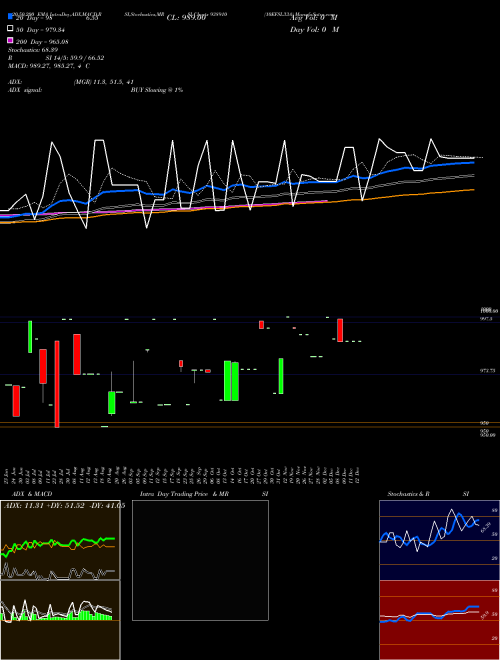
Task: Select the '50 Day = 979.34' legend text
Action: coord(40,30)
